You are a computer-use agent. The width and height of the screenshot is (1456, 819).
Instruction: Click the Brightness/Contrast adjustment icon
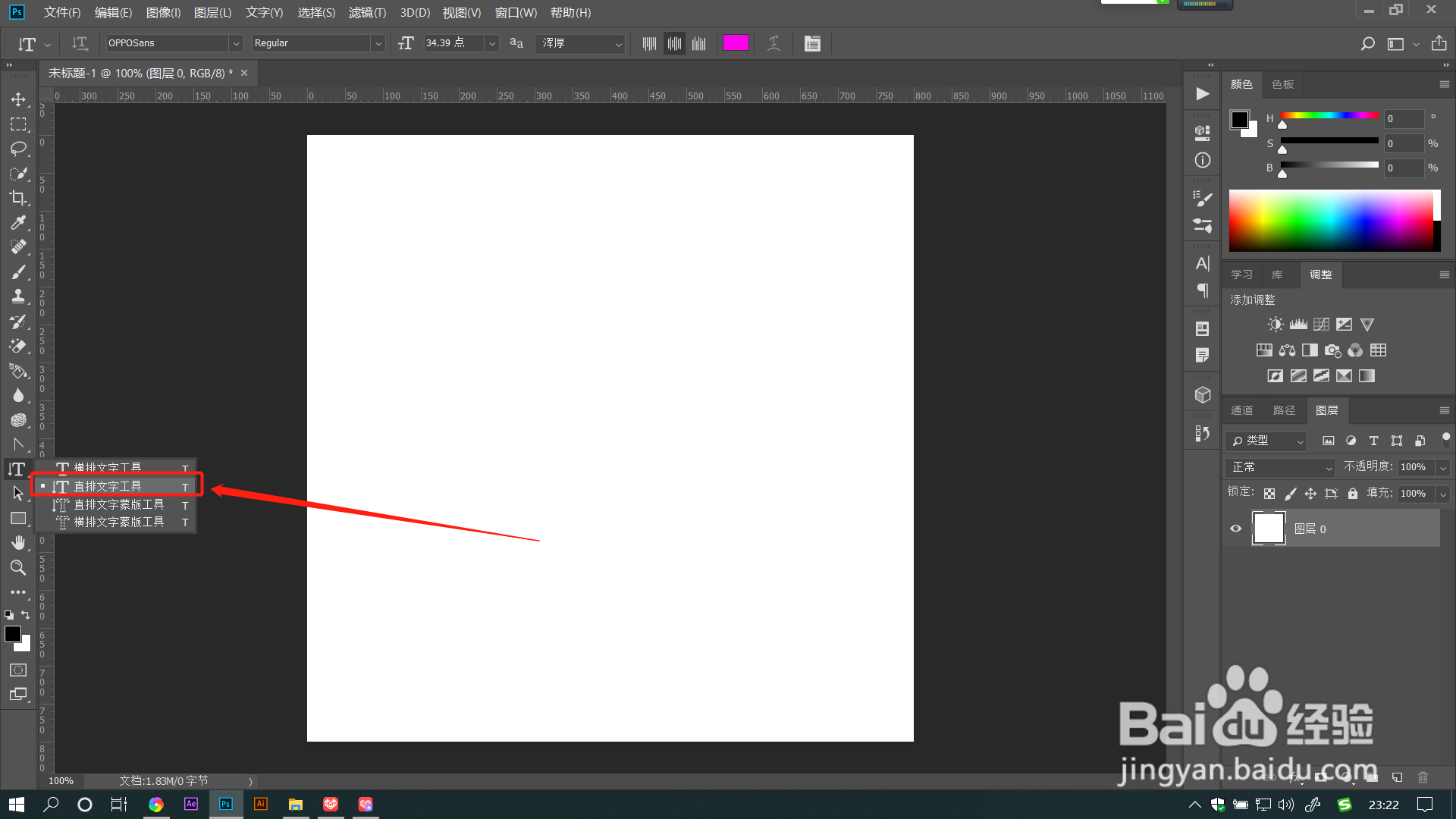click(x=1276, y=325)
